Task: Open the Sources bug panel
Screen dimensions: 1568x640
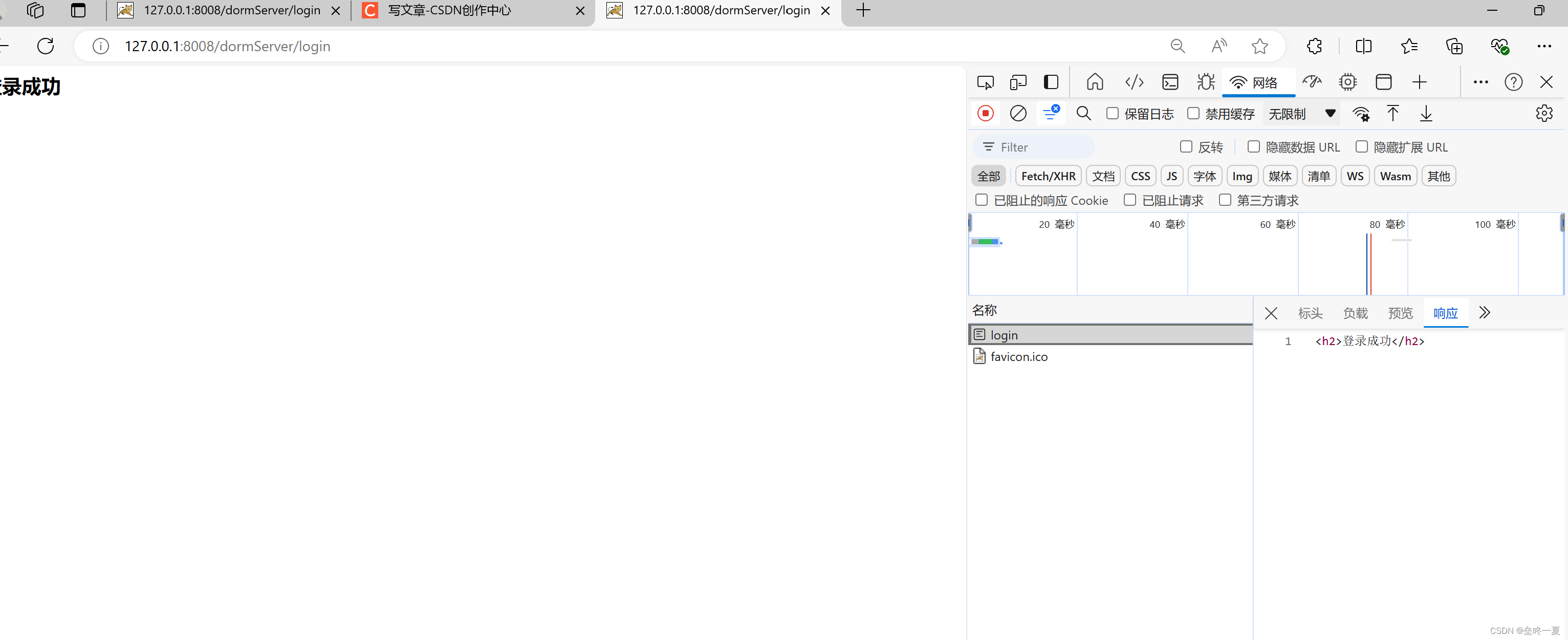Action: [1205, 82]
